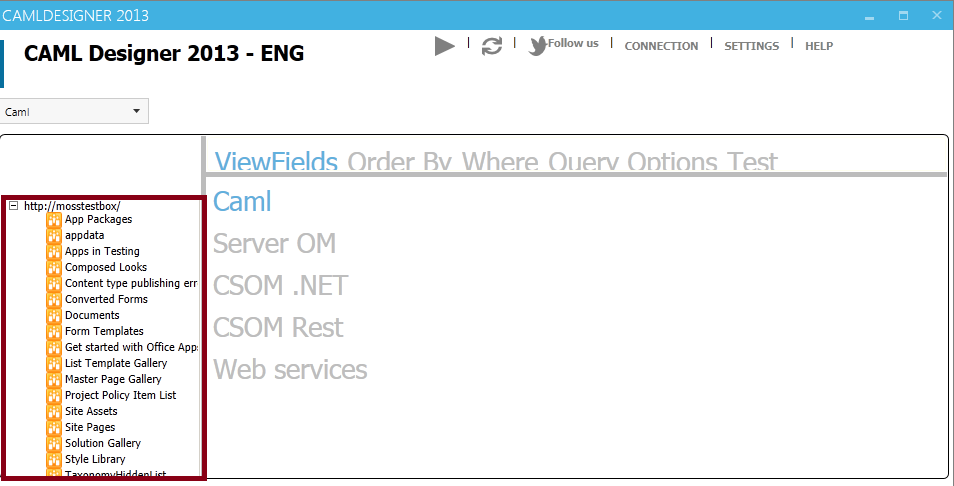The height and width of the screenshot is (486, 954).
Task: Select the Caml output option
Action: [242, 201]
